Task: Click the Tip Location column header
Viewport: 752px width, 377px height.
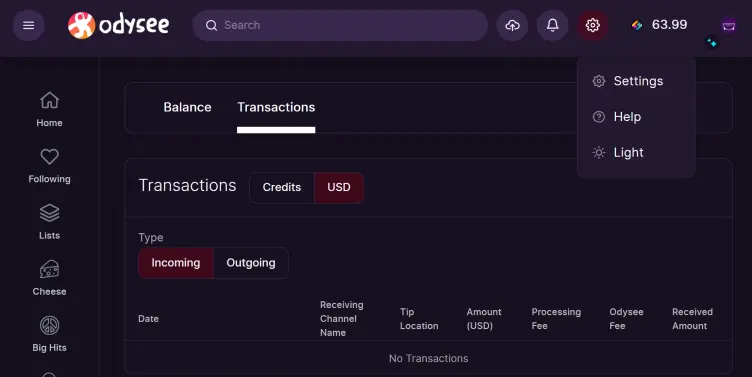Action: 419,319
